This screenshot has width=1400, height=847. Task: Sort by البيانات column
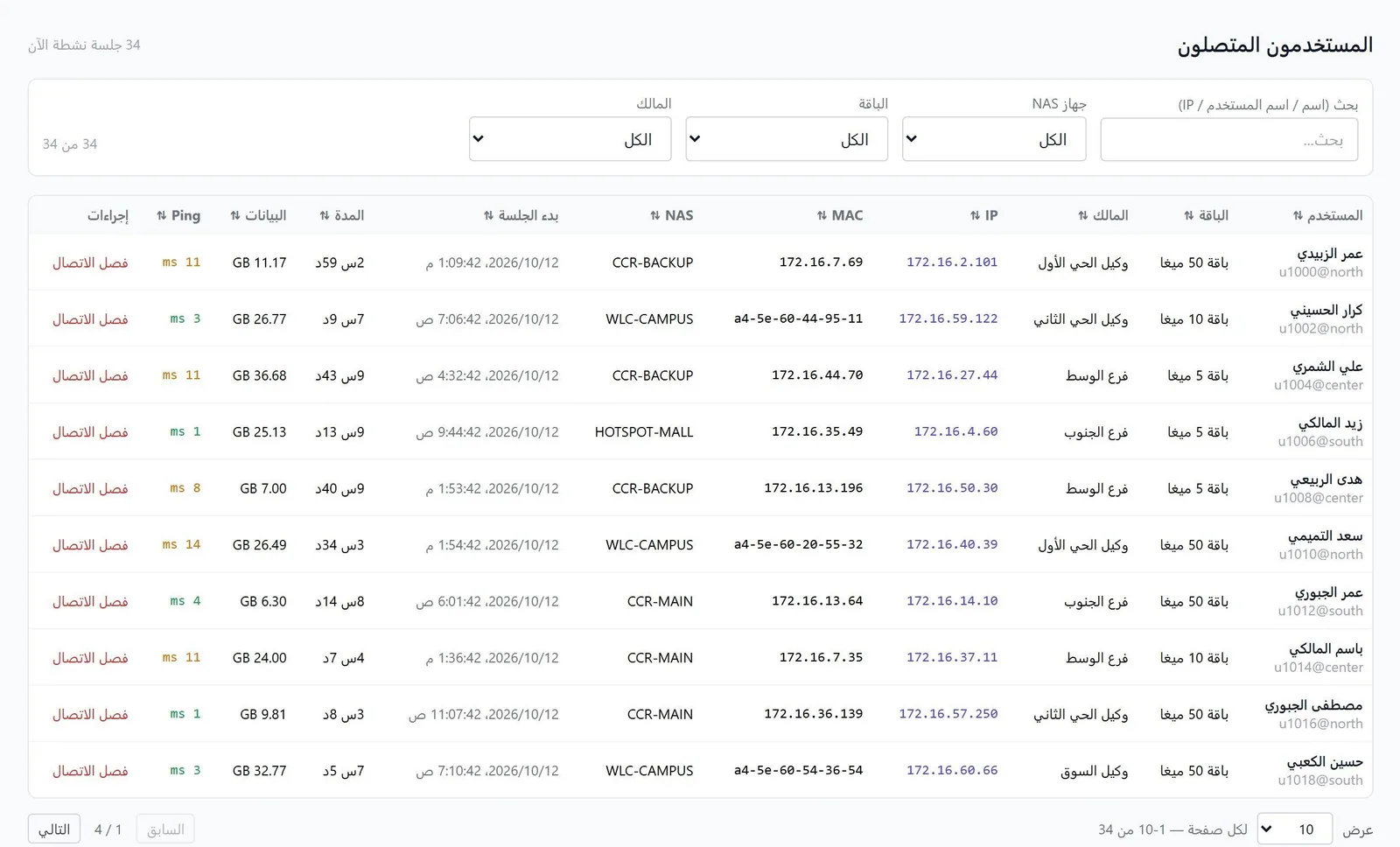coord(258,215)
